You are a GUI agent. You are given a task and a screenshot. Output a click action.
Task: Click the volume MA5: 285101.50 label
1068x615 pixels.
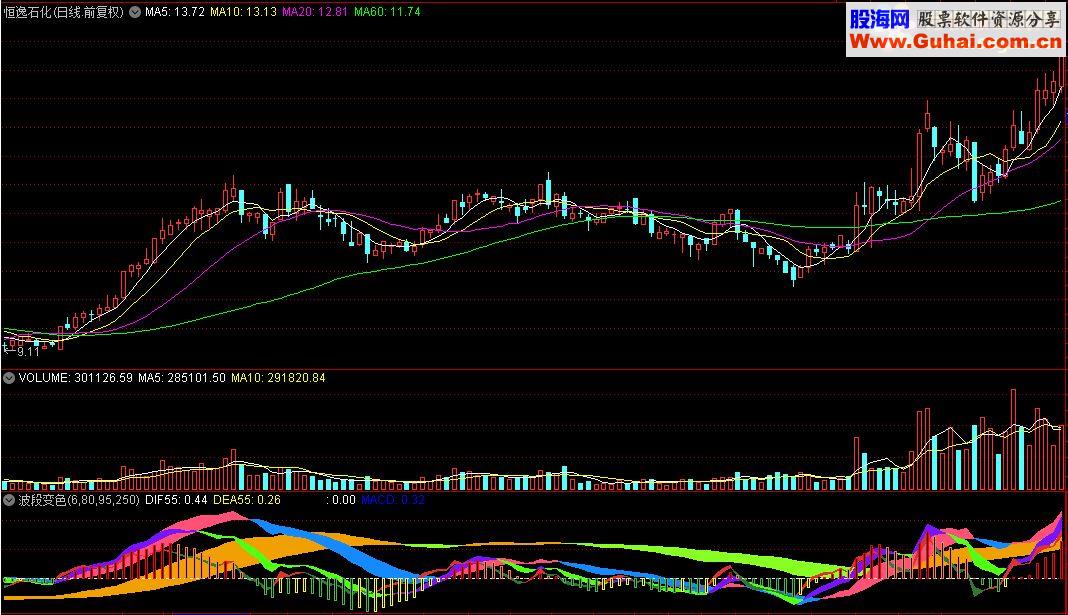(182, 377)
